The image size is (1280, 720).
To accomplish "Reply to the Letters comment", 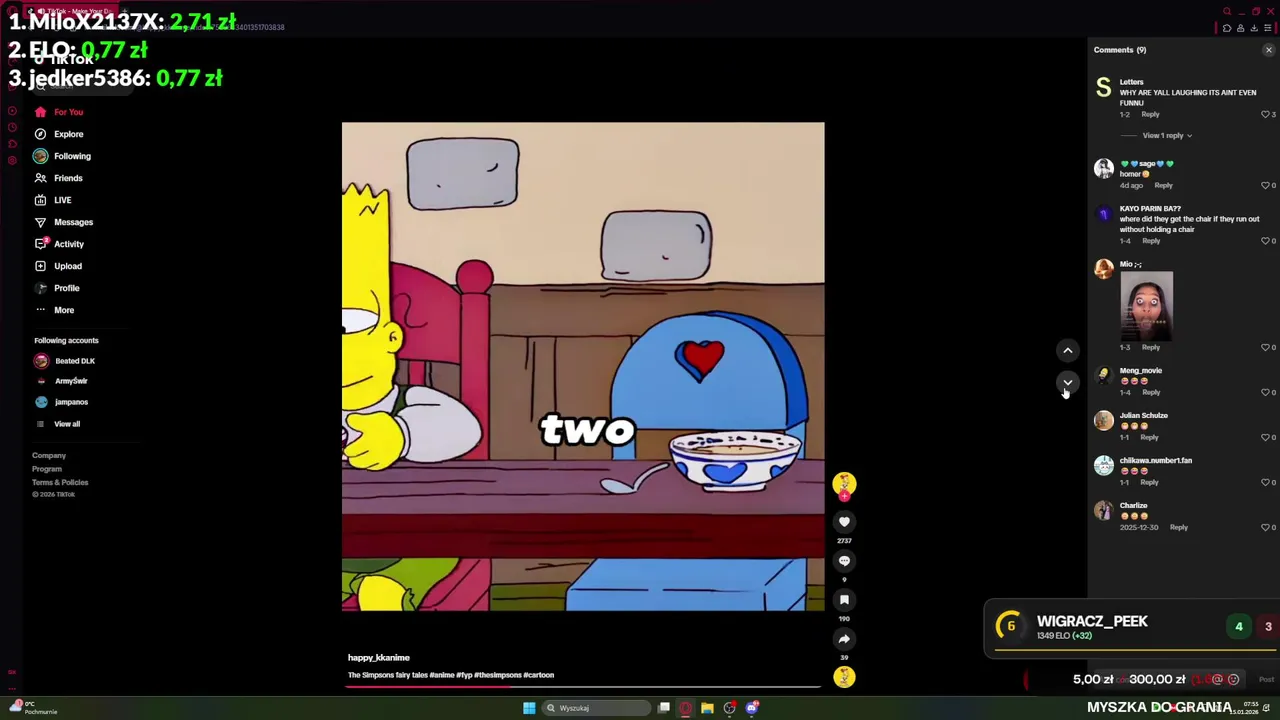I will (1150, 114).
